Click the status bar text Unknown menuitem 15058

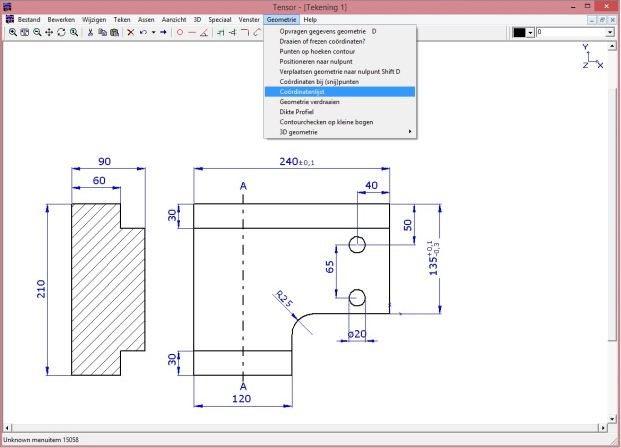click(41, 440)
